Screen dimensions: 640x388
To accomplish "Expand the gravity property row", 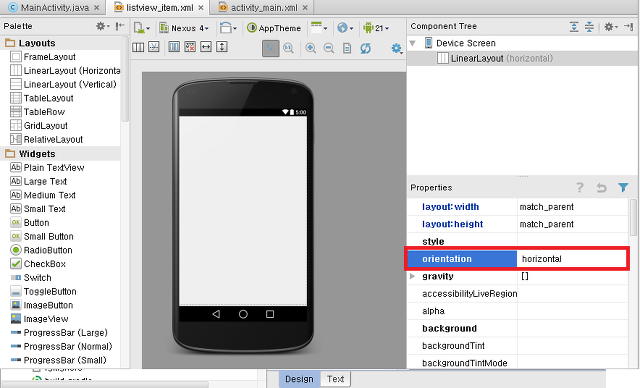I will coord(413,276).
